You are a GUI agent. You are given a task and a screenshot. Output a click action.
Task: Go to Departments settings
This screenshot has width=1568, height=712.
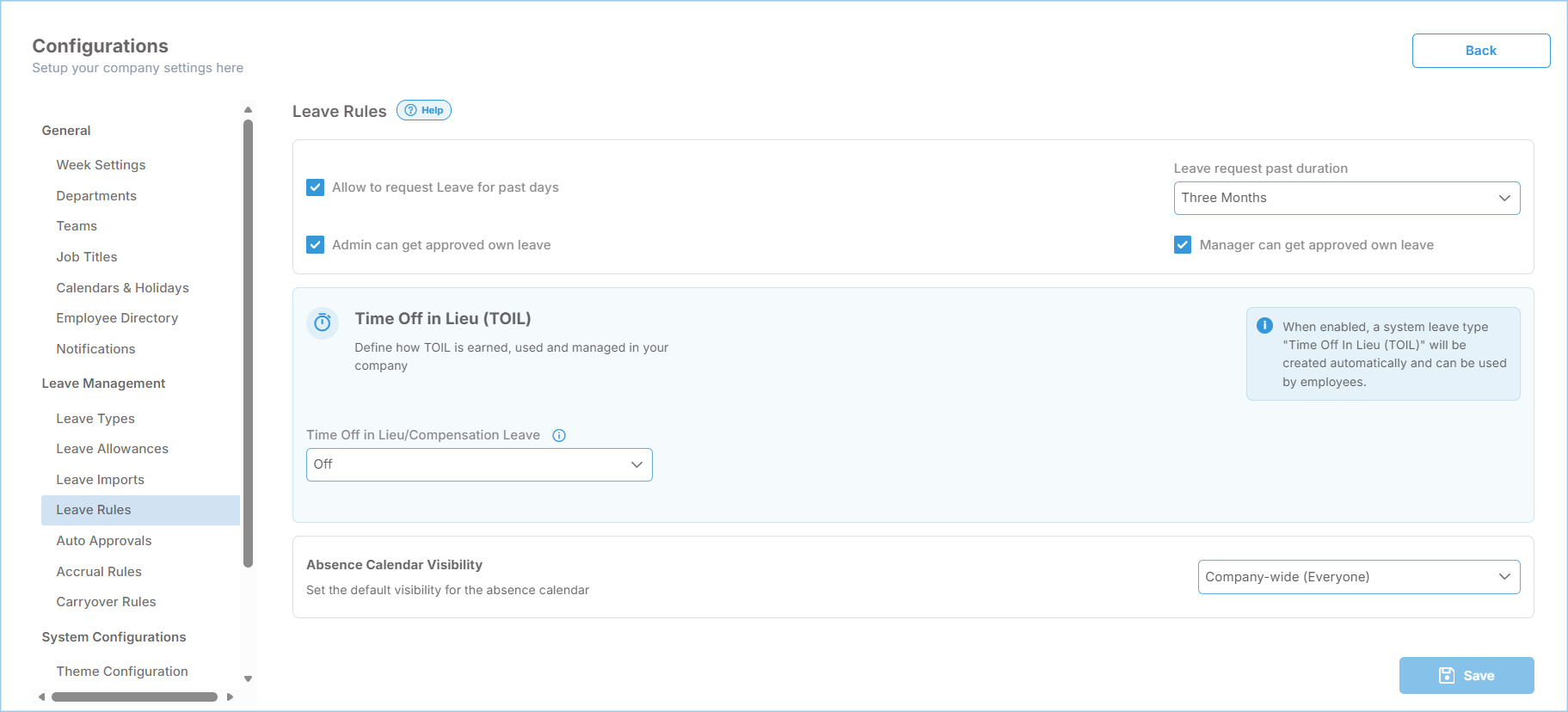tap(96, 196)
